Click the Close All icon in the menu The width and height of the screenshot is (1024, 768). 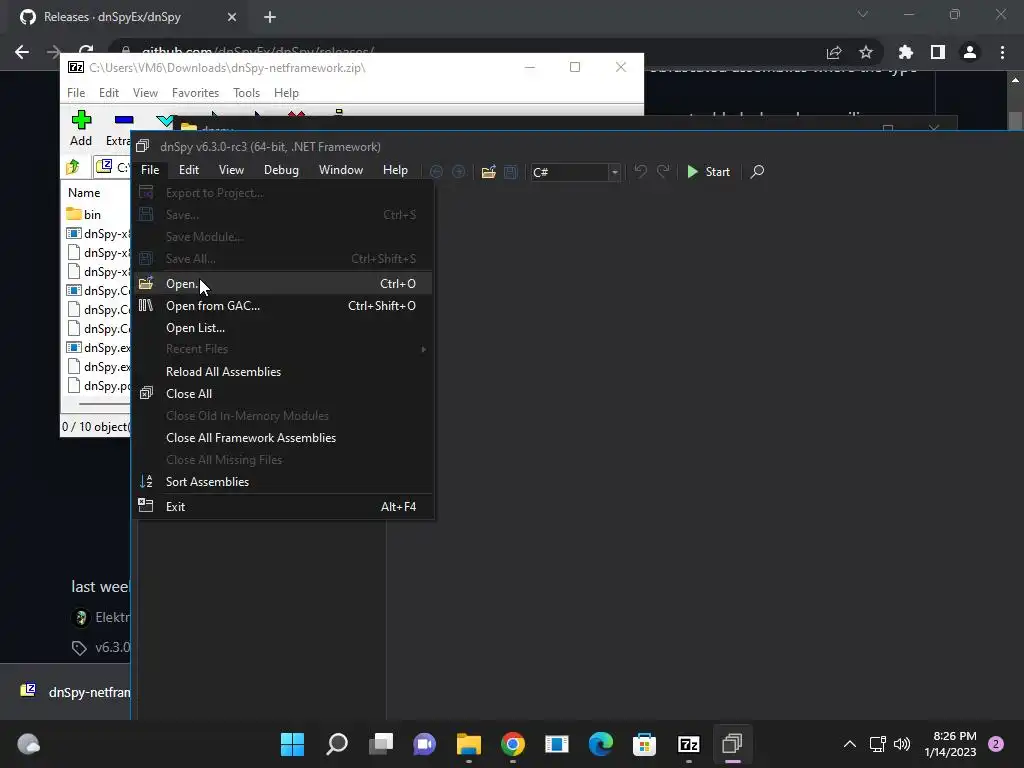pyautogui.click(x=146, y=393)
